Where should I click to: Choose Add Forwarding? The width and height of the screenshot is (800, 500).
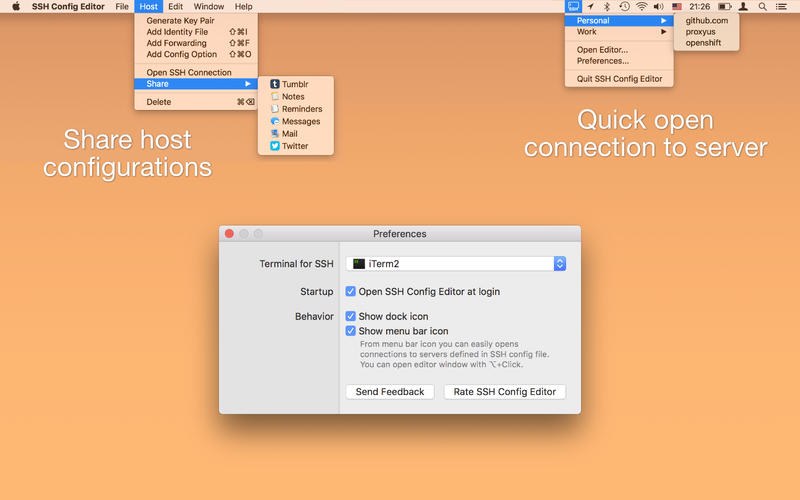tap(196, 43)
